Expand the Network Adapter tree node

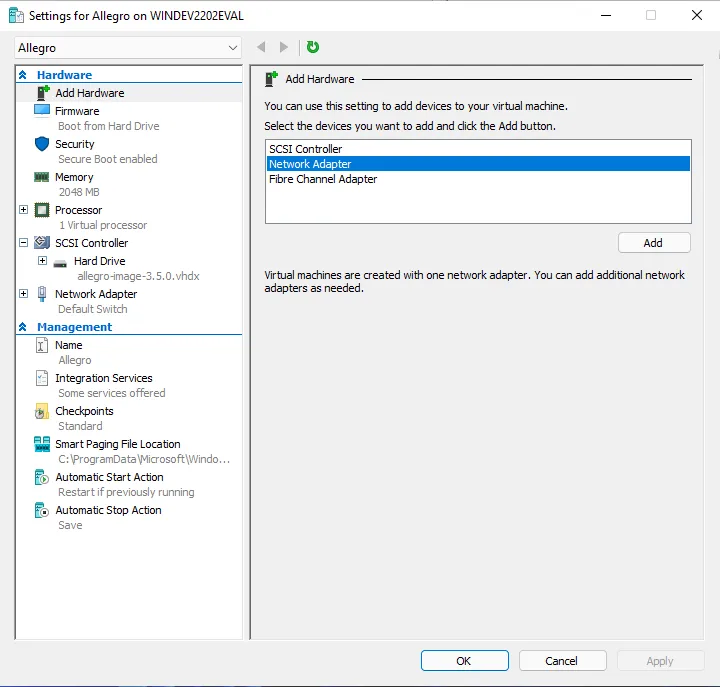coord(24,294)
